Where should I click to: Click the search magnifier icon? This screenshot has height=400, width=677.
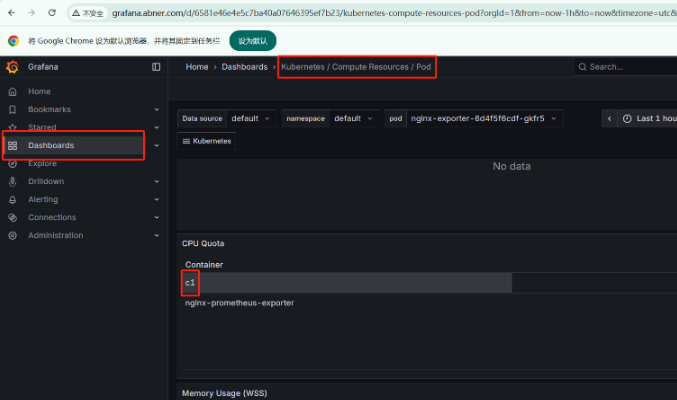pos(582,67)
